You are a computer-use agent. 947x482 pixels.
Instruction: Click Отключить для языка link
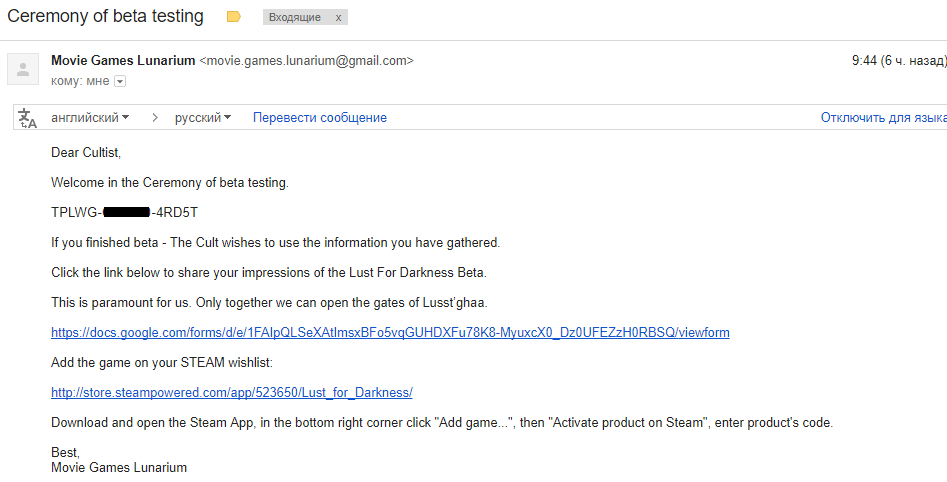tap(883, 118)
